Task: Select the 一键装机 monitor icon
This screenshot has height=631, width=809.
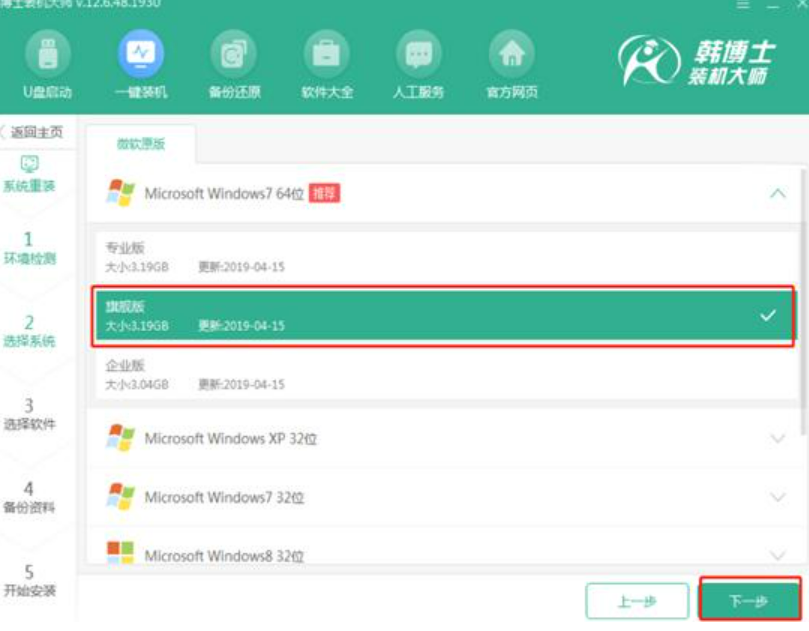Action: tap(140, 54)
